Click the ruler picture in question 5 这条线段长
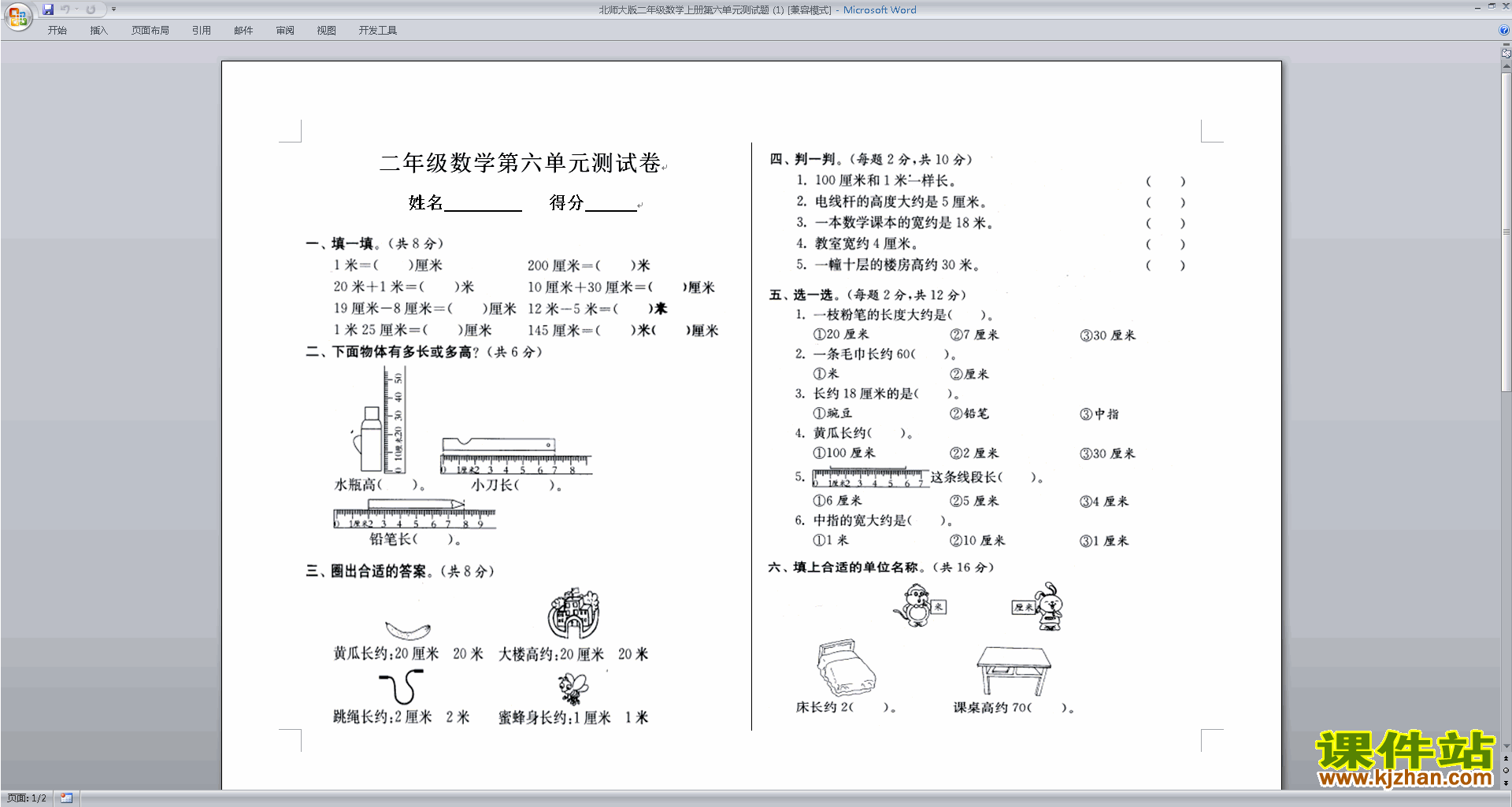Screen dimensions: 1512x807 point(870,478)
